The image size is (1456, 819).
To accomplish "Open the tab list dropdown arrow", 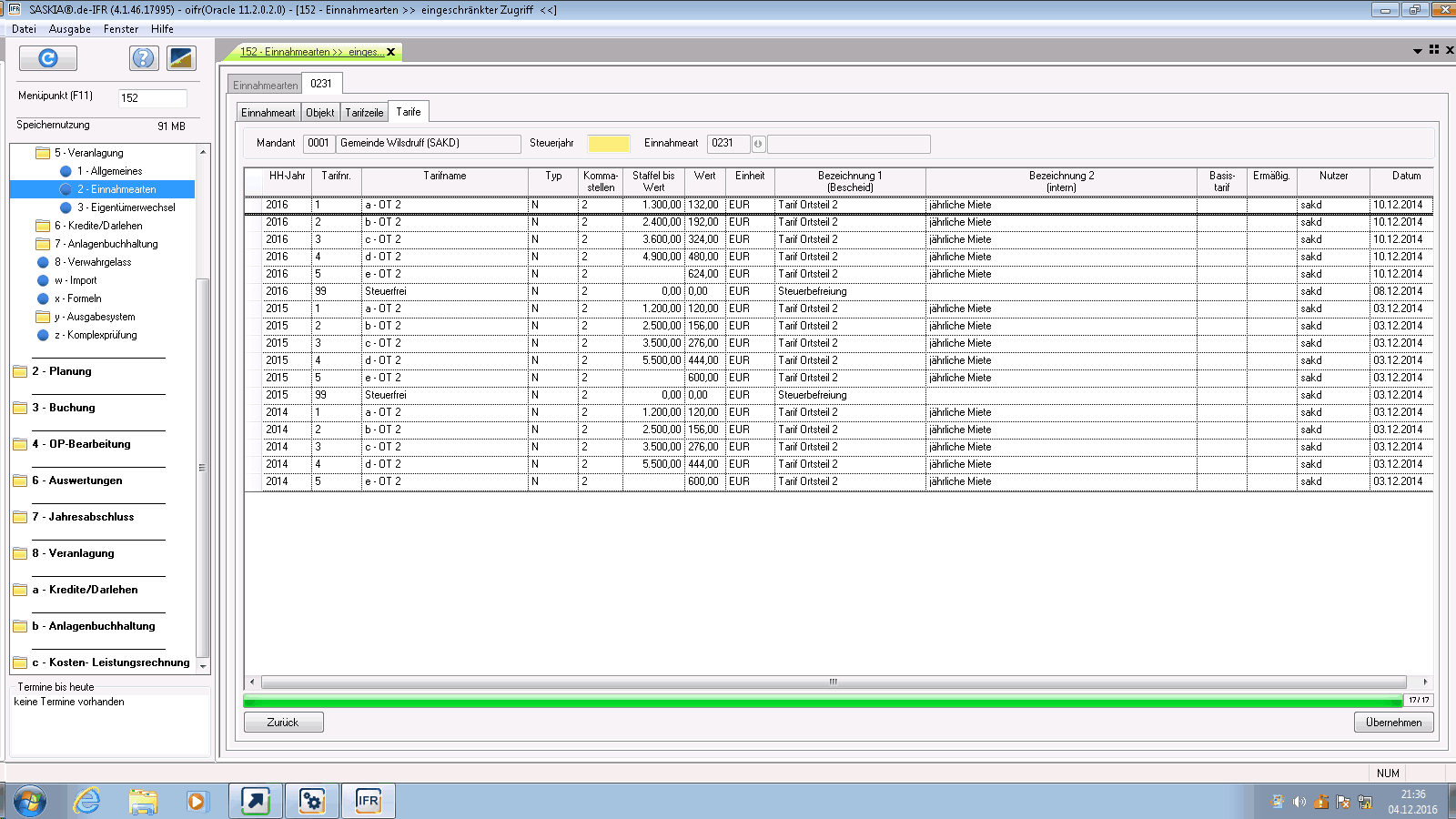I will (1417, 51).
